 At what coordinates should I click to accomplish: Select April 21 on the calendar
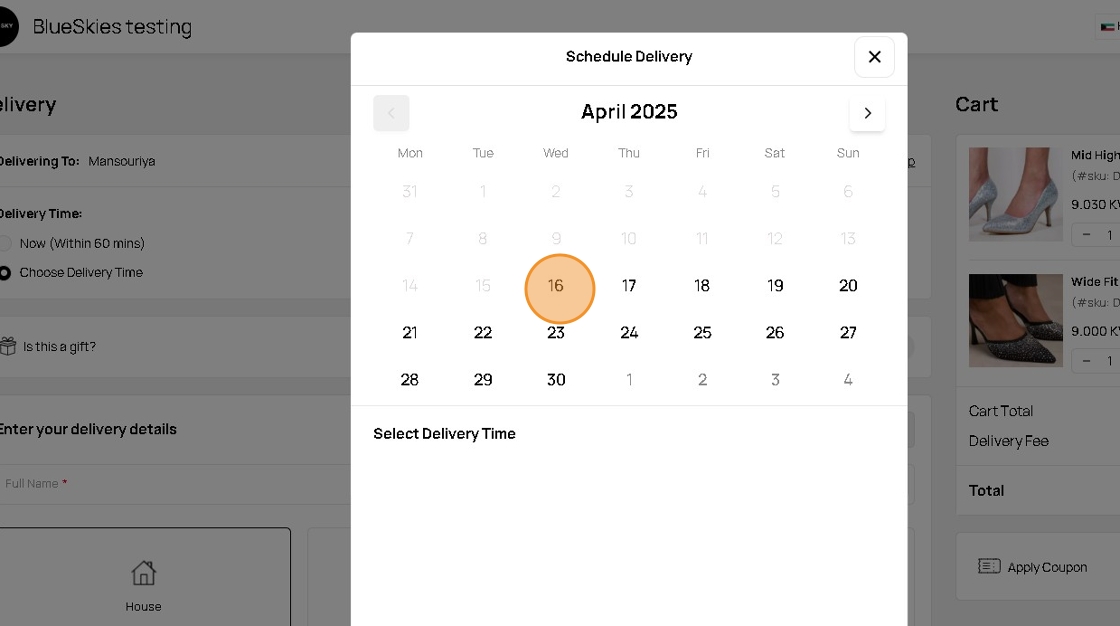click(410, 333)
